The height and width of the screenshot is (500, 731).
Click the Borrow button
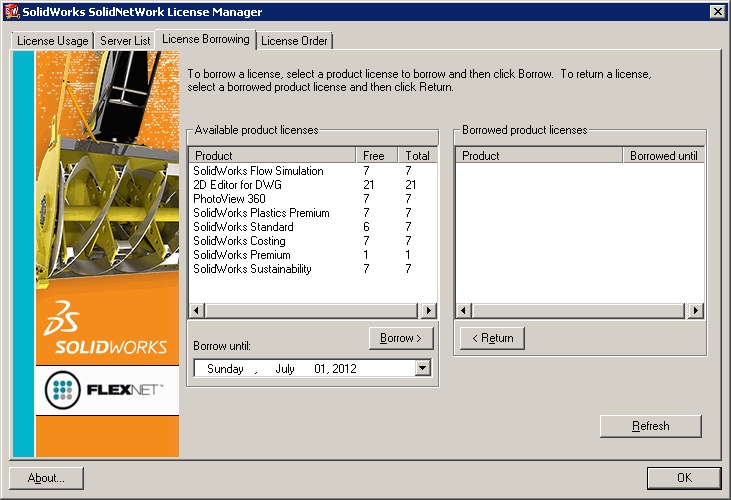401,338
